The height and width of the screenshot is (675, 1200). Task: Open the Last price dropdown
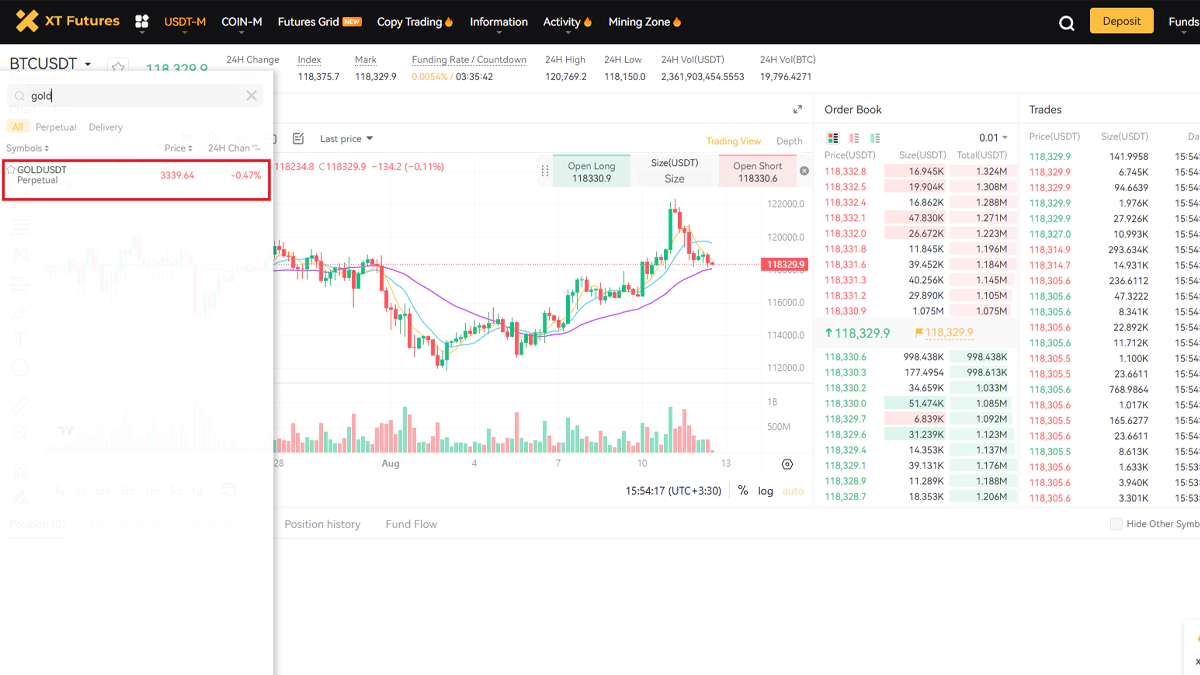tap(346, 139)
